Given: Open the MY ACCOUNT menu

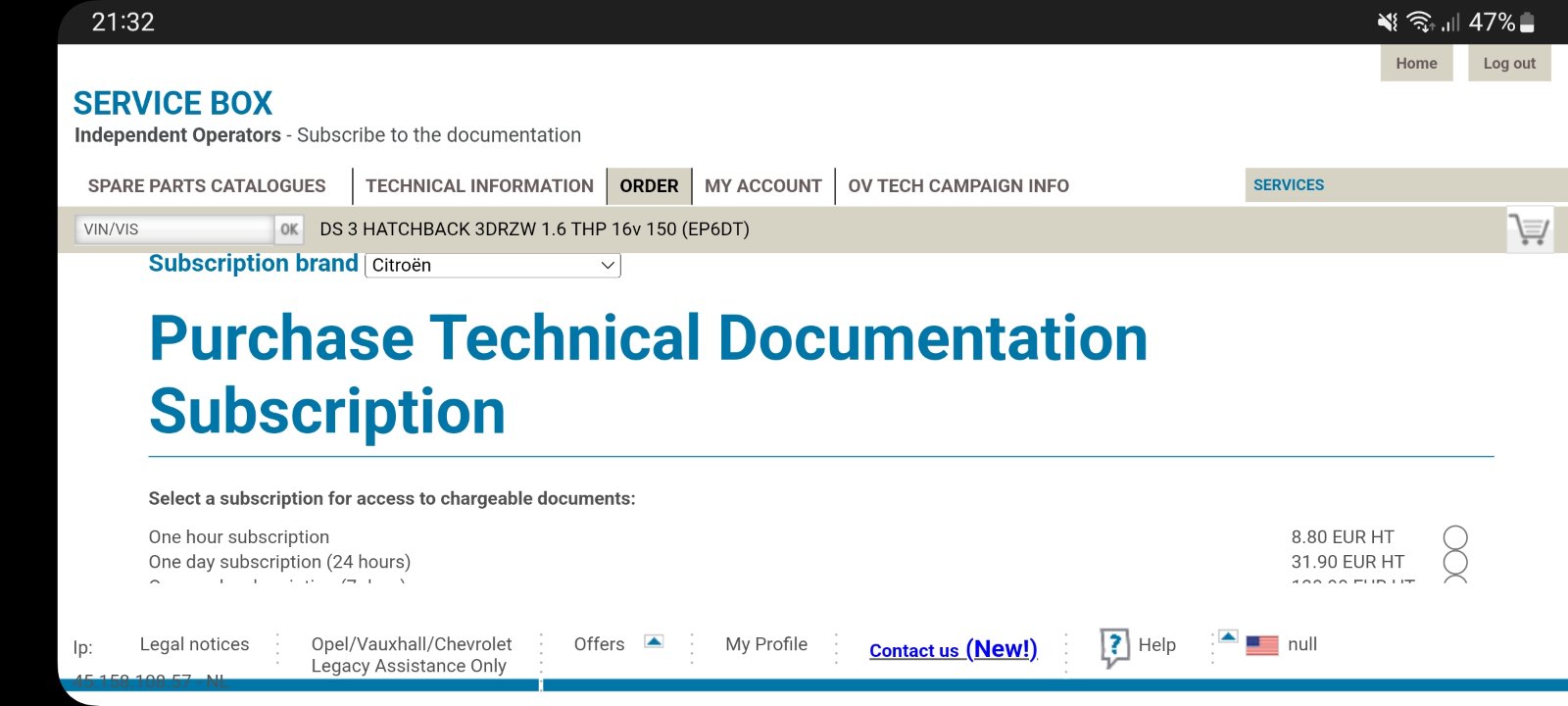Looking at the screenshot, I should pyautogui.click(x=763, y=186).
